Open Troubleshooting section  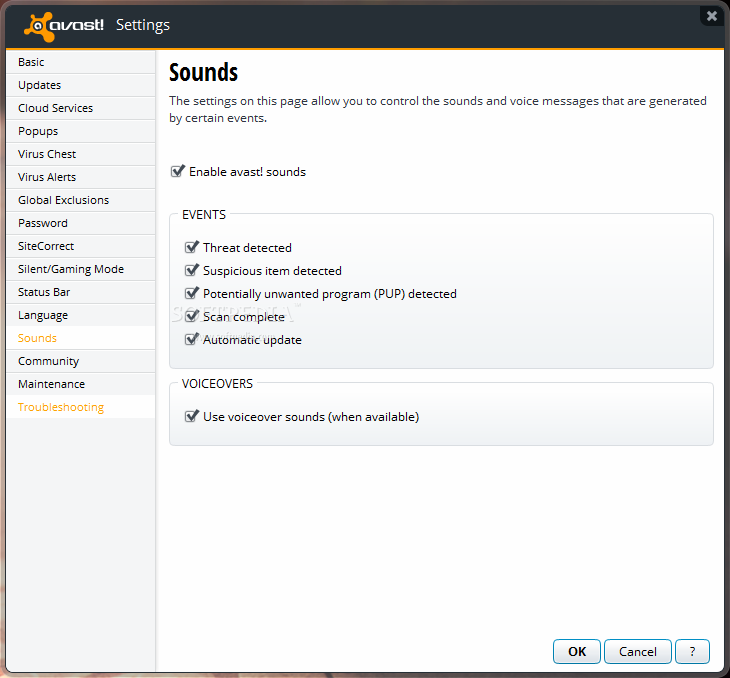[x=81, y=407]
